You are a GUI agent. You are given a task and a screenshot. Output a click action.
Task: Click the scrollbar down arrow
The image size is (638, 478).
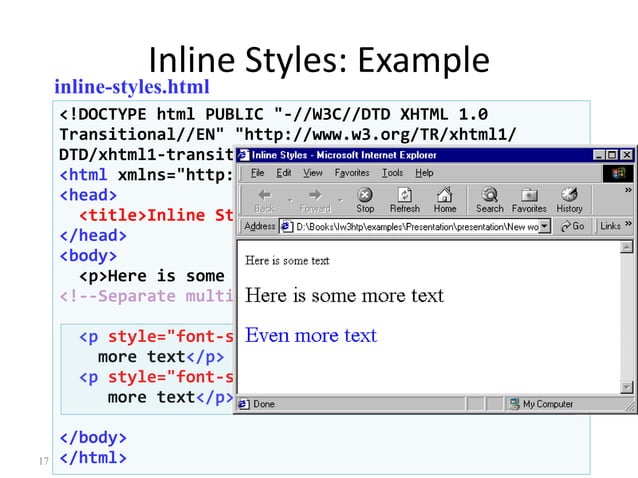(627, 388)
